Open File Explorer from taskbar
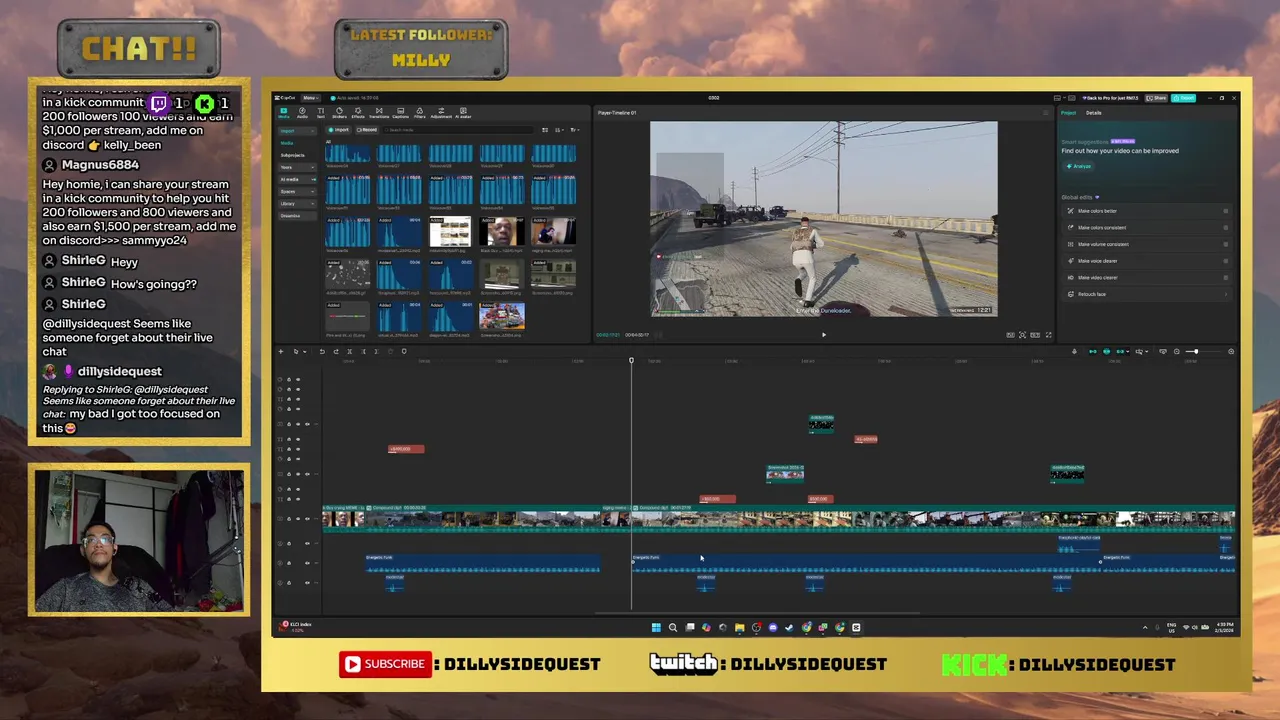This screenshot has height=720, width=1280. coord(739,627)
